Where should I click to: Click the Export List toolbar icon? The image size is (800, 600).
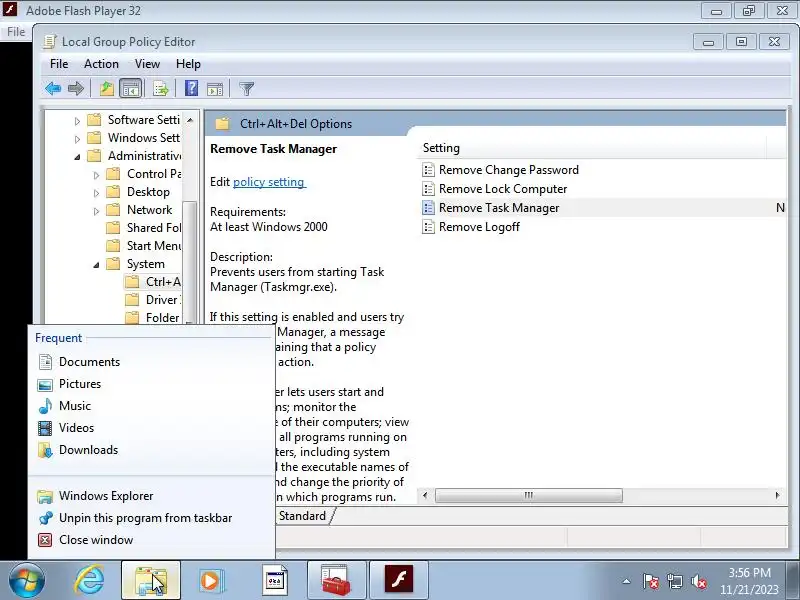pos(161,89)
